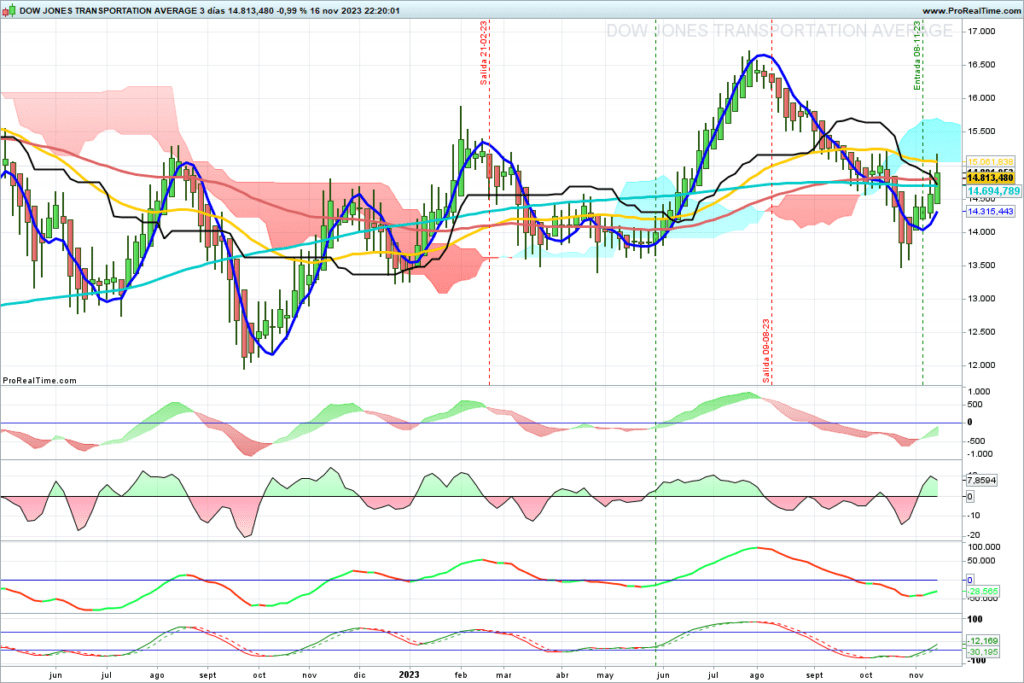The image size is (1024, 683).
Task: Click the 'jun' label left of 'jul' 2022
Action: (56, 675)
